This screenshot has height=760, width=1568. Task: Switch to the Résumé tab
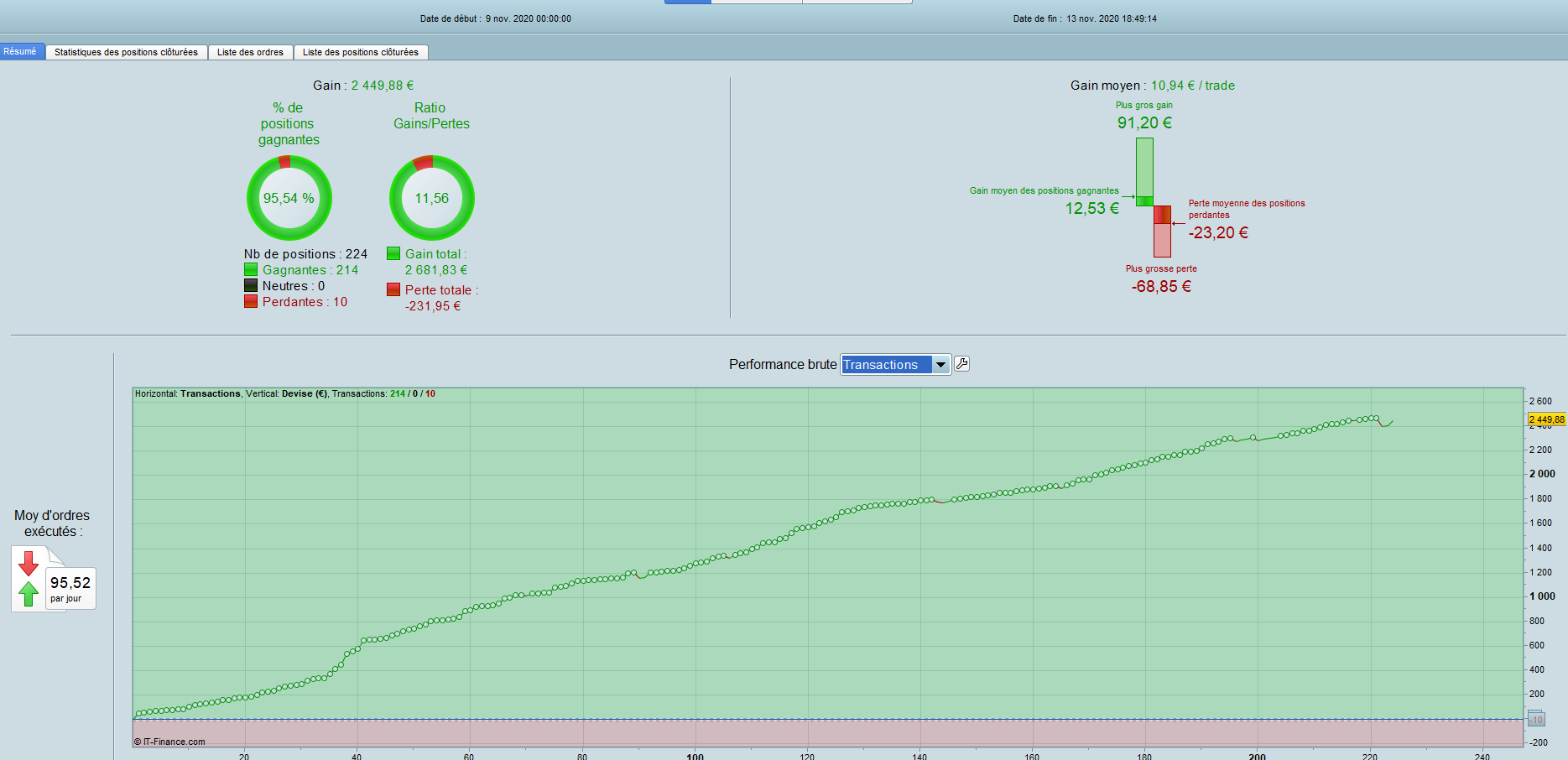click(21, 51)
